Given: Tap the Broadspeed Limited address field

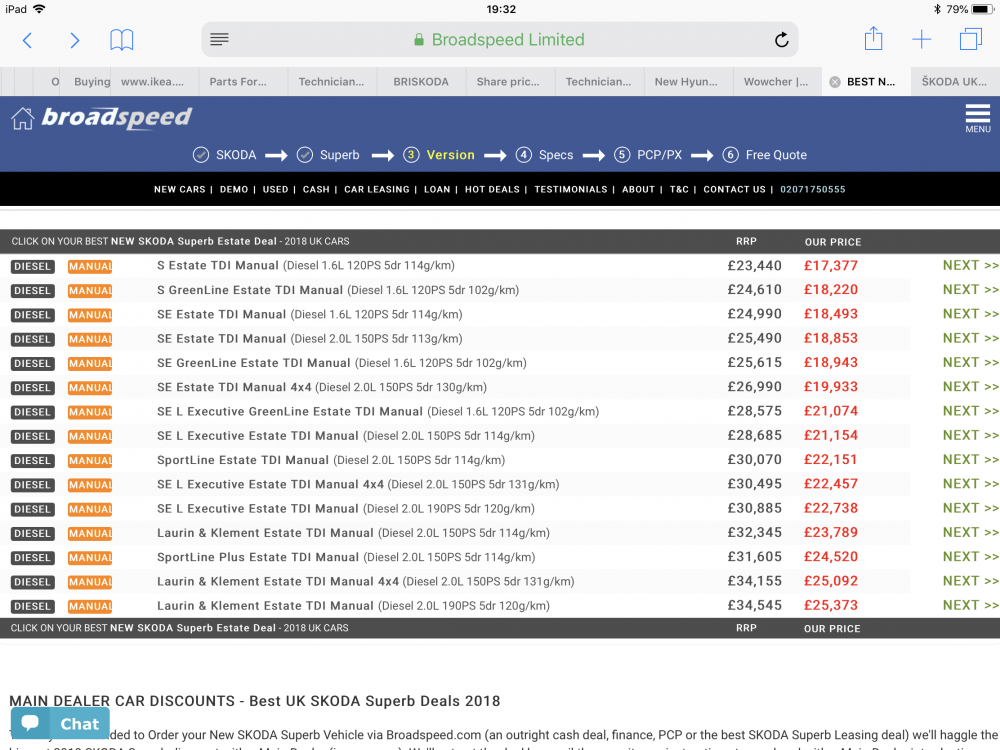Looking at the screenshot, I should coord(499,40).
